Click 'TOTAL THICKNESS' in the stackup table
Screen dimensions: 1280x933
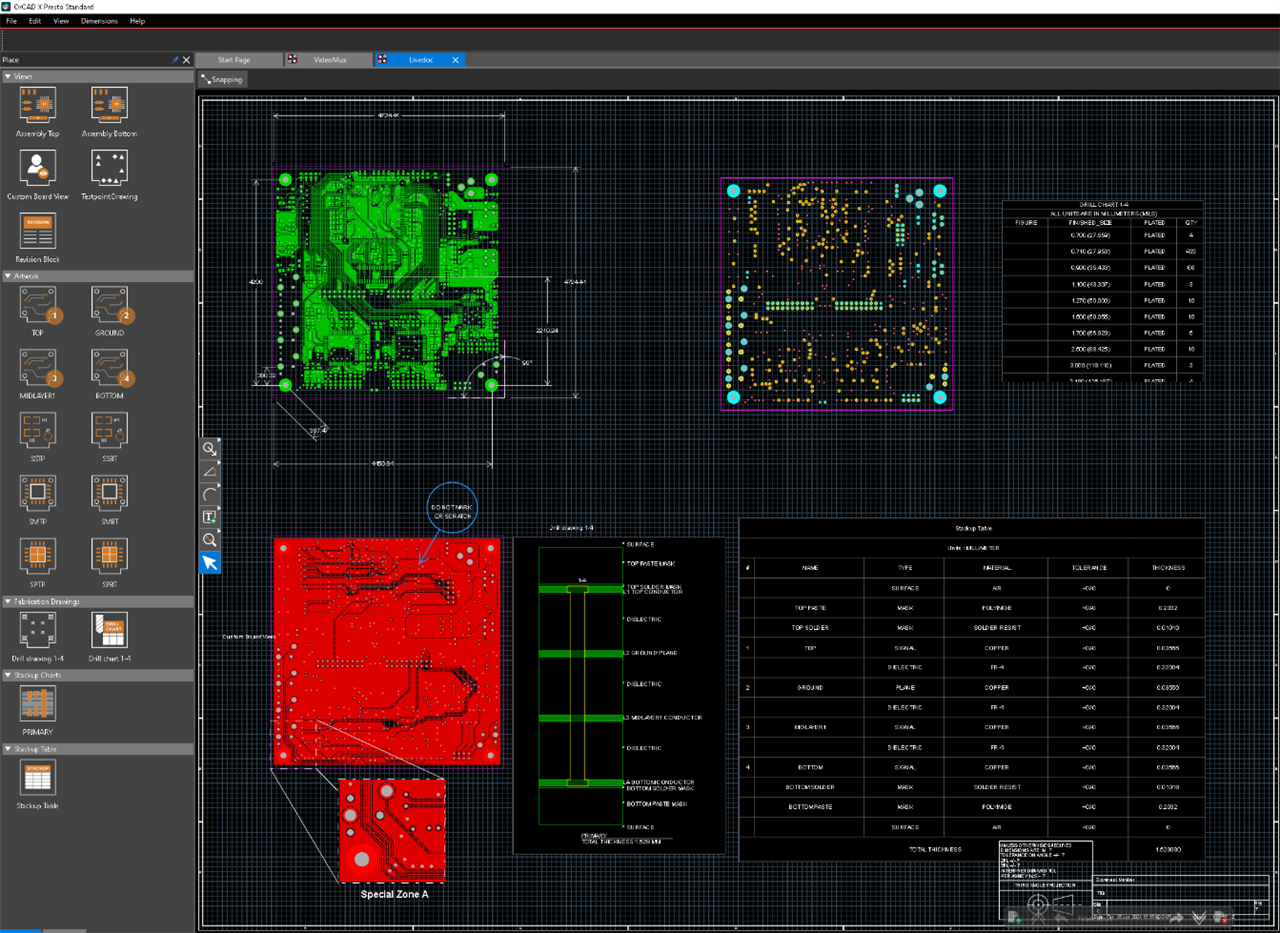tap(934, 849)
